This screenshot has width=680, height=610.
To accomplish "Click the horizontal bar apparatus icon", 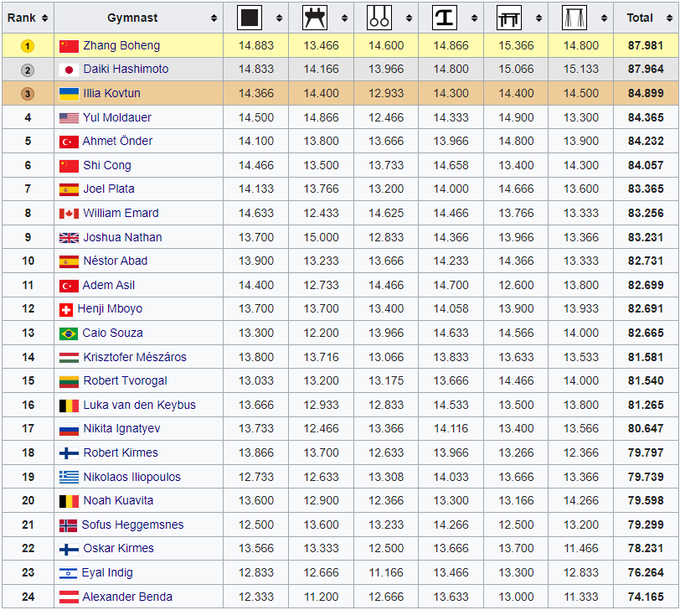I will [575, 18].
